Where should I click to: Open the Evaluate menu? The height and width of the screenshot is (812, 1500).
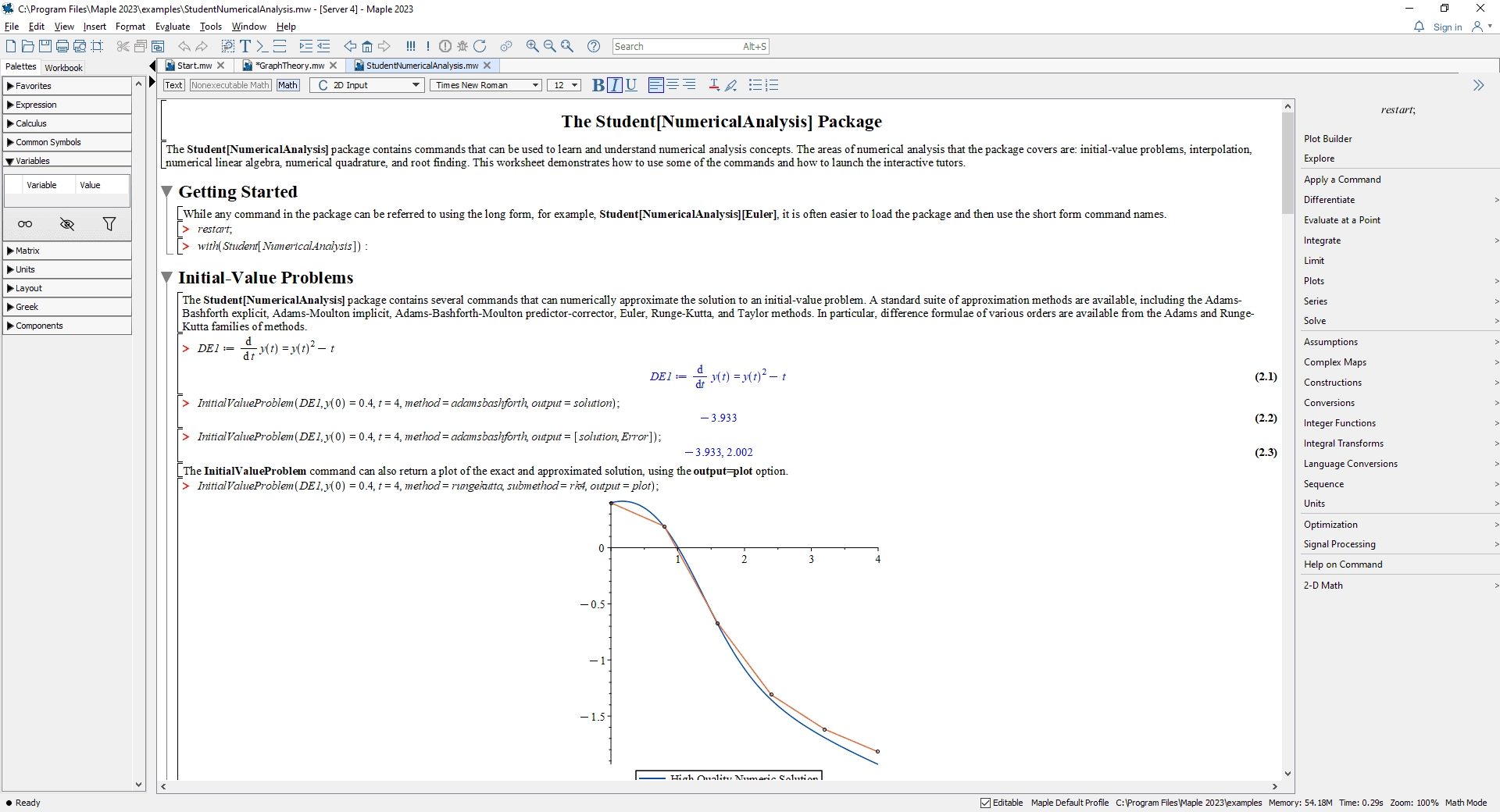click(x=173, y=27)
